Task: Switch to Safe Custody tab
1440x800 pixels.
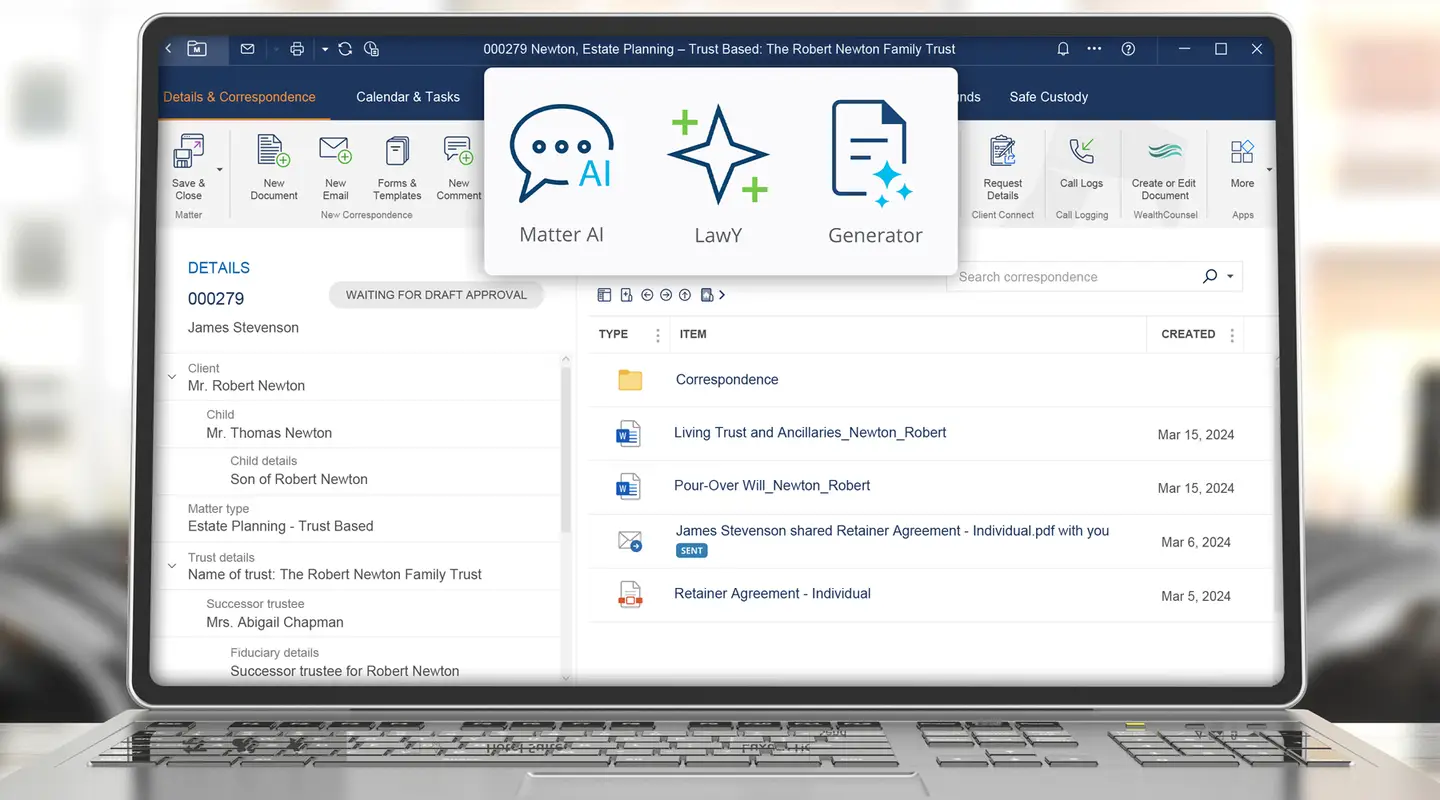Action: (x=1049, y=97)
